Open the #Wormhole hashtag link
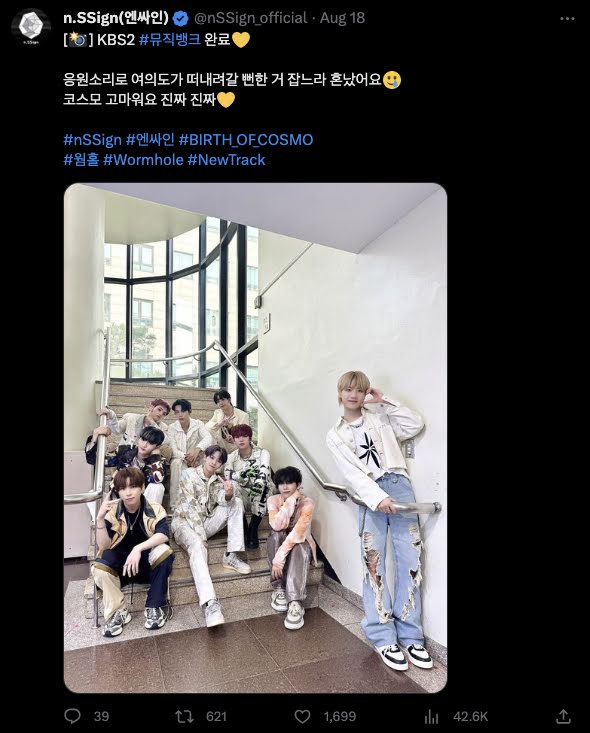Screen dimensions: 590x733 pyautogui.click(x=143, y=160)
